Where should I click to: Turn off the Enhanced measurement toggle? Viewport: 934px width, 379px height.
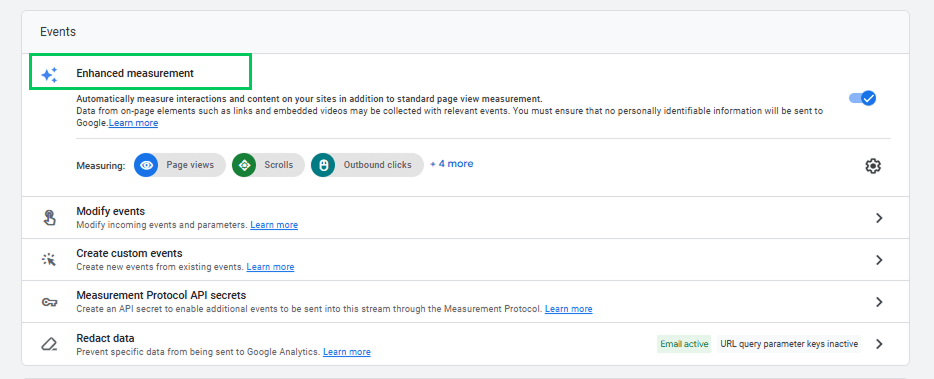(x=863, y=98)
